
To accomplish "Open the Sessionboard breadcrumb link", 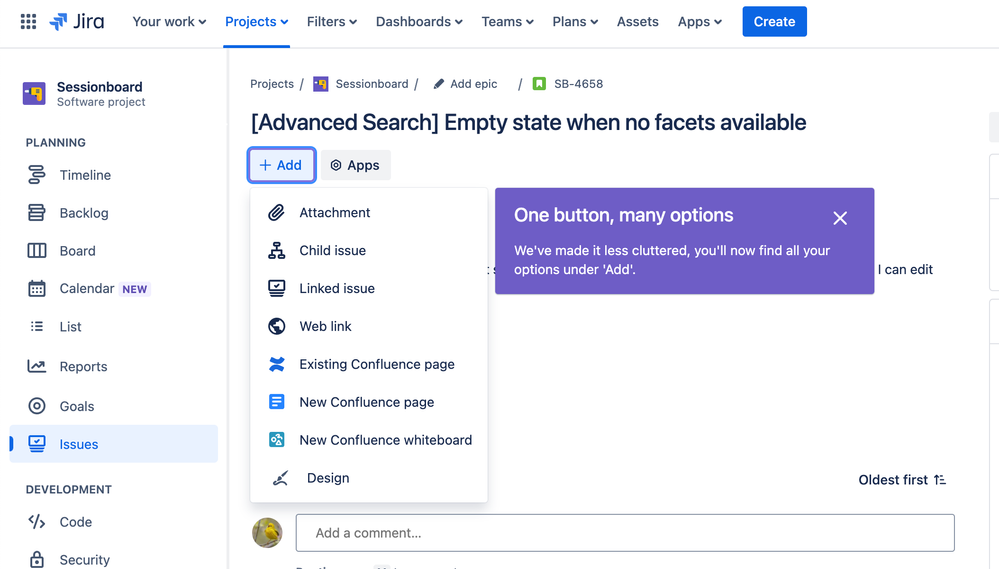I will point(371,83).
